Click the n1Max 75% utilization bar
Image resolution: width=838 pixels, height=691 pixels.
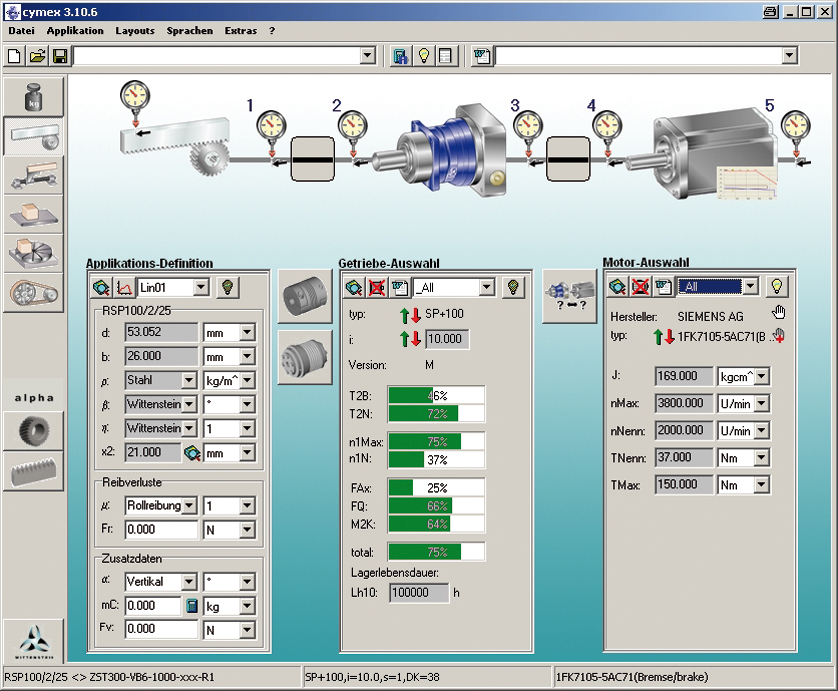point(437,441)
